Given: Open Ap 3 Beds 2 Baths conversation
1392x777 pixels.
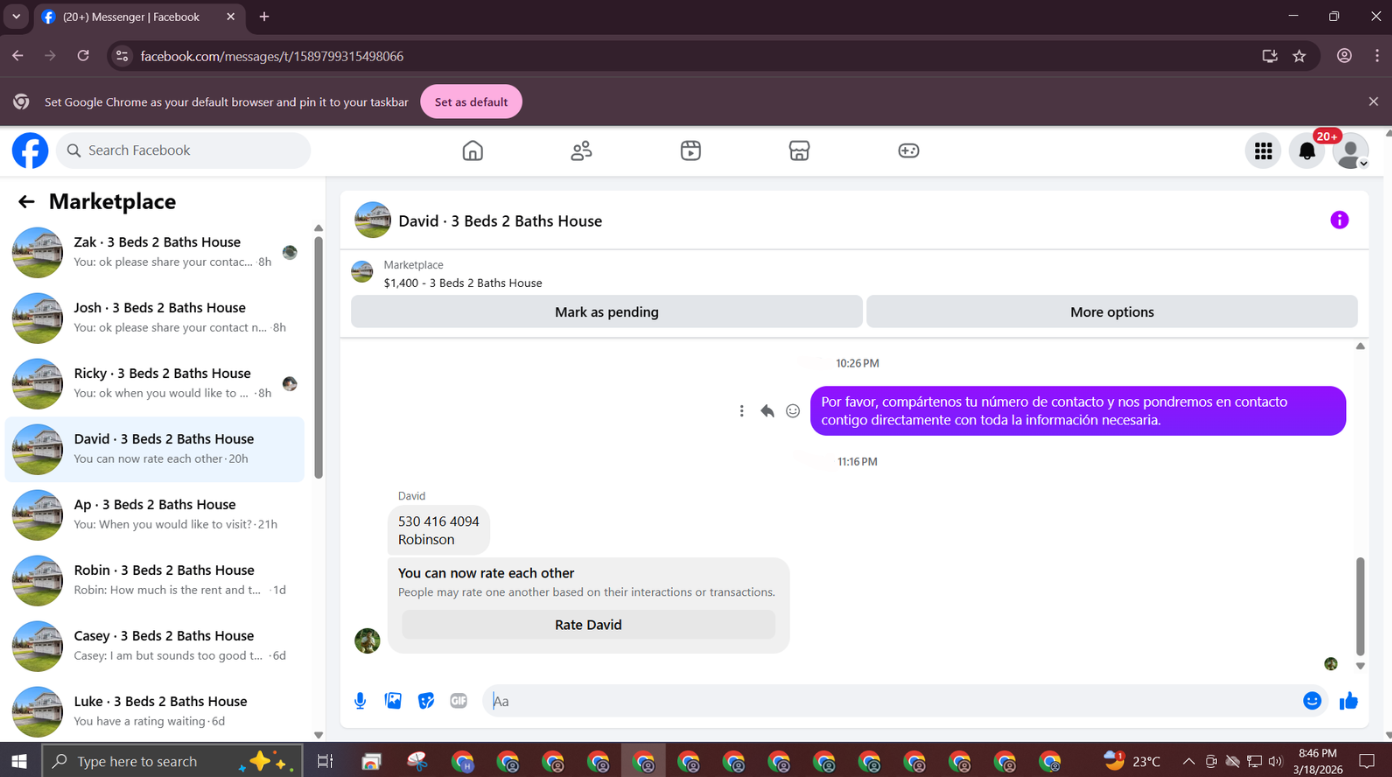Looking at the screenshot, I should point(155,515).
